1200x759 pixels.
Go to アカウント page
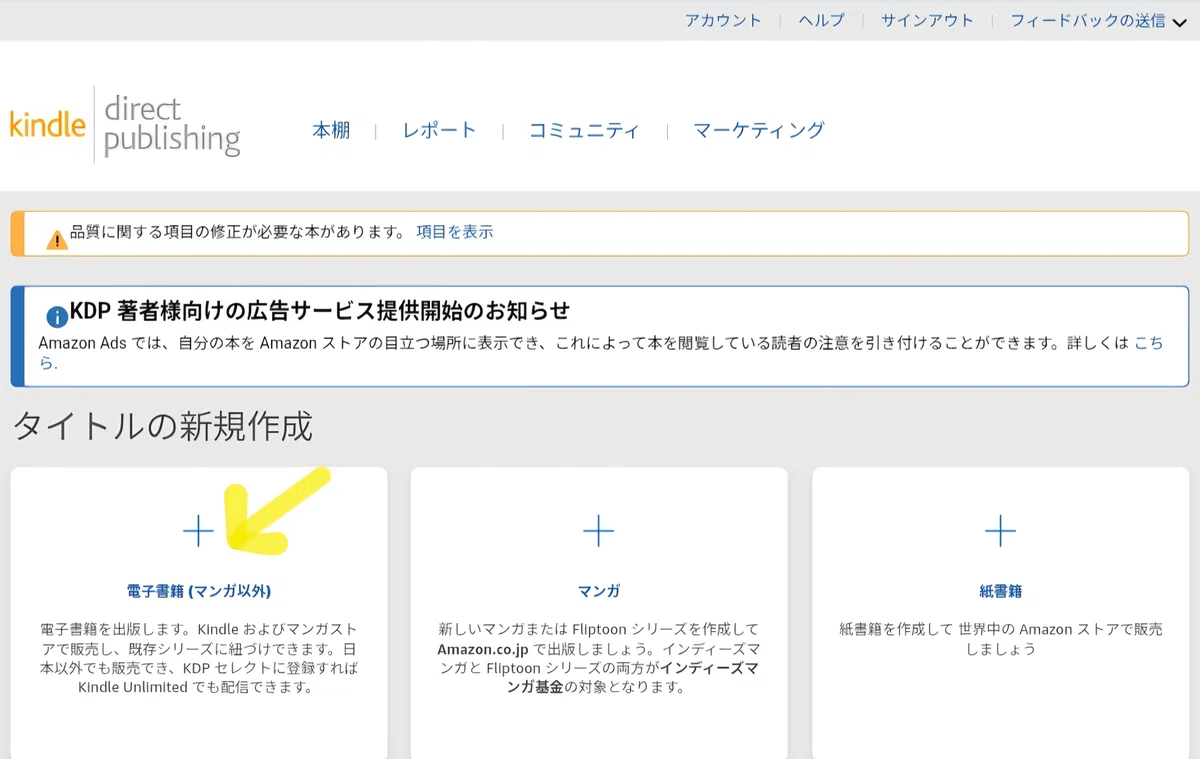pos(723,20)
